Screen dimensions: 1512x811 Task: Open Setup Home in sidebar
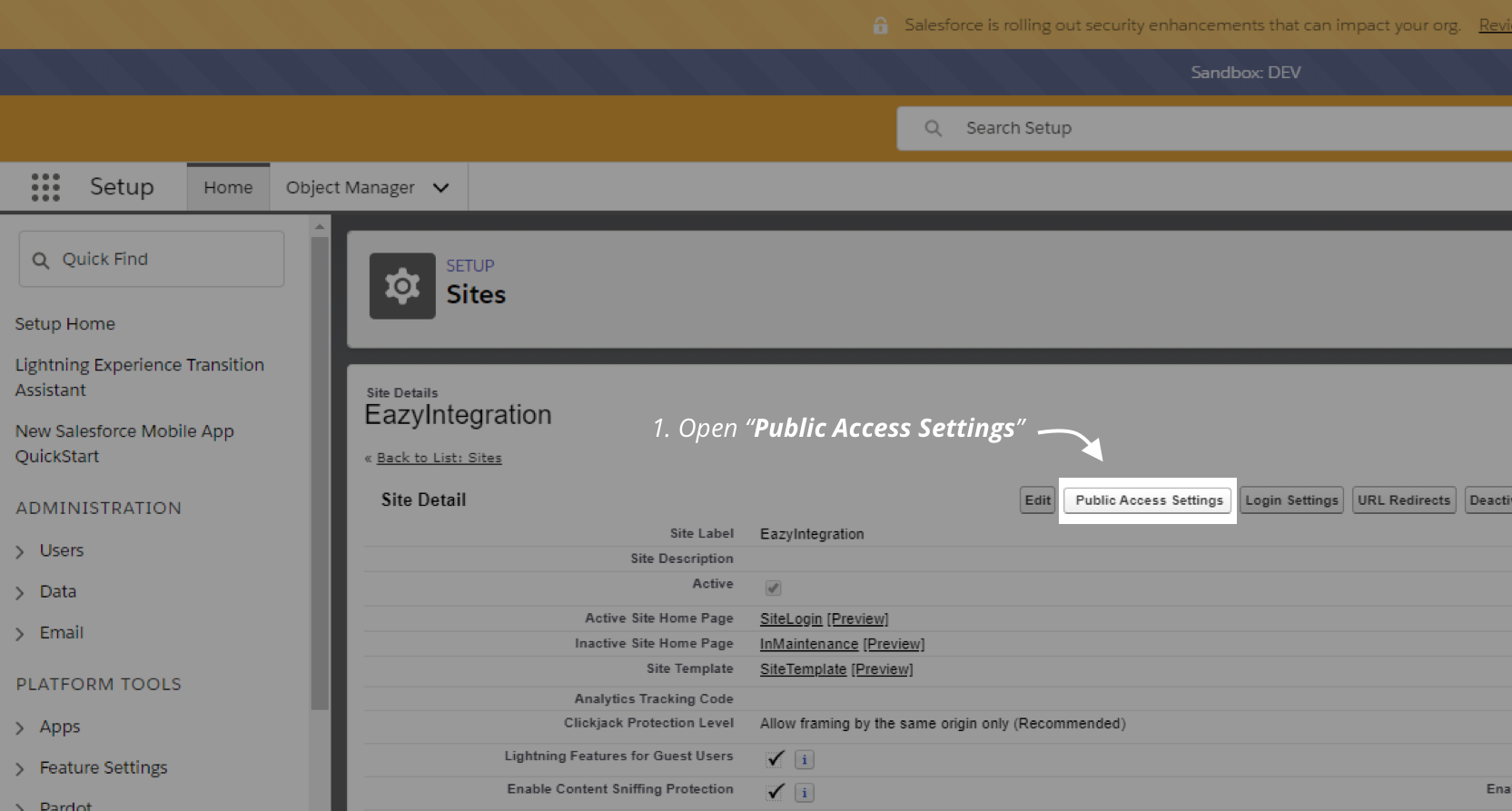click(x=64, y=324)
